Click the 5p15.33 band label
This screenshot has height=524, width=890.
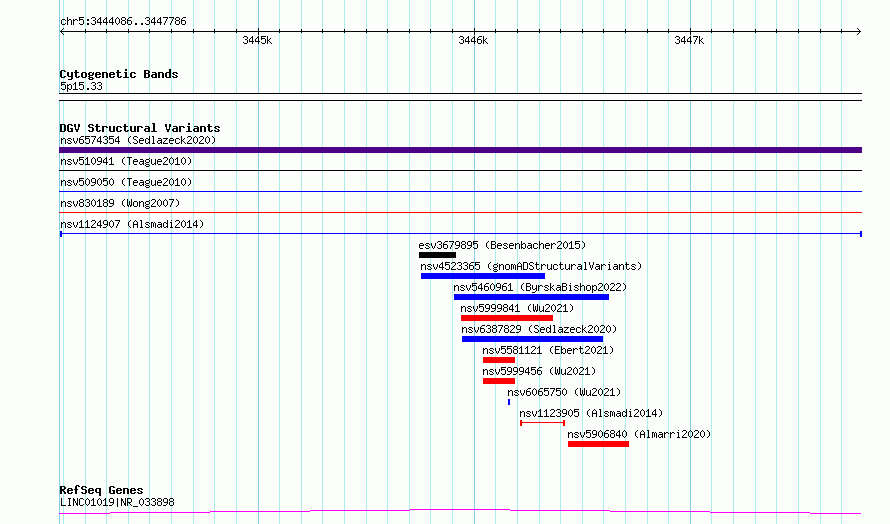tap(81, 86)
